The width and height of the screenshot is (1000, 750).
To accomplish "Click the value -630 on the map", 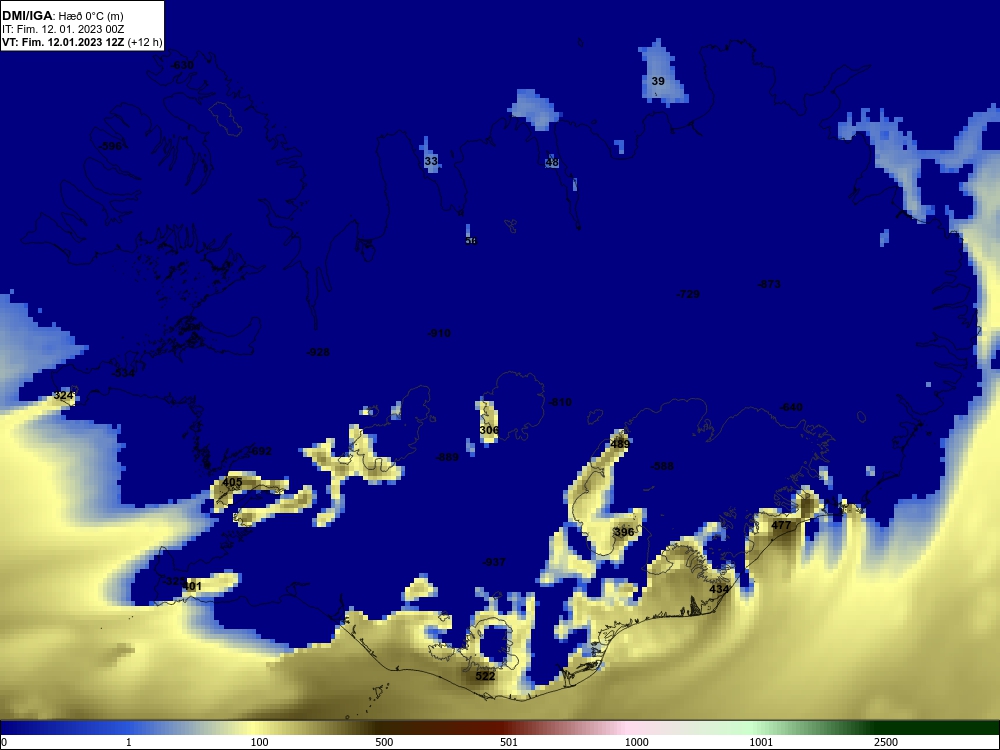I will [182, 66].
